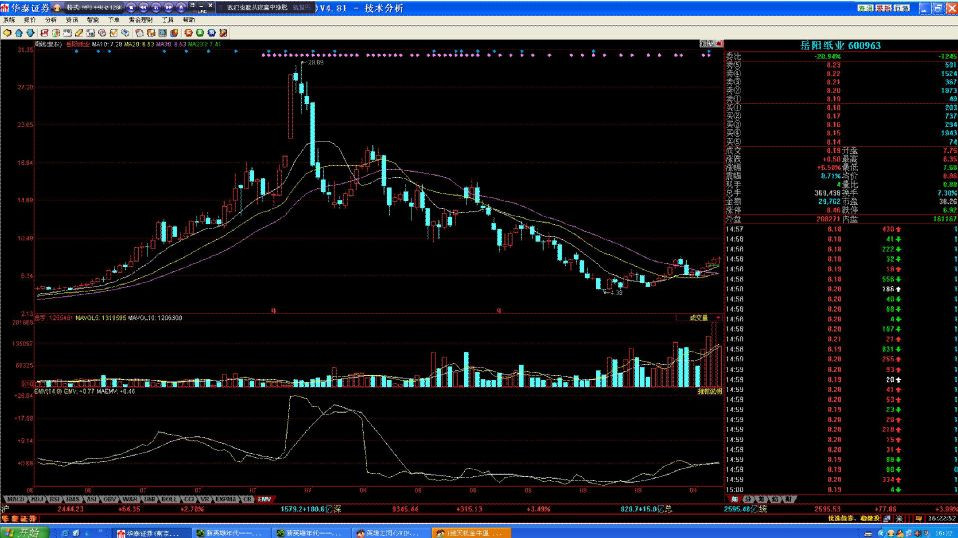Open 指标说明 indicator description

tap(708, 391)
